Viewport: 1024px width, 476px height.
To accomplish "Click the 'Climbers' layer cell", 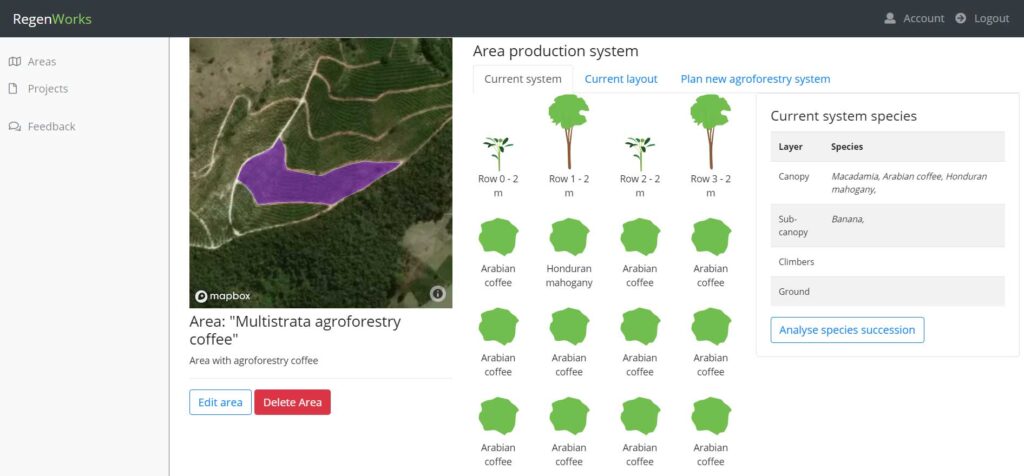I will (796, 262).
